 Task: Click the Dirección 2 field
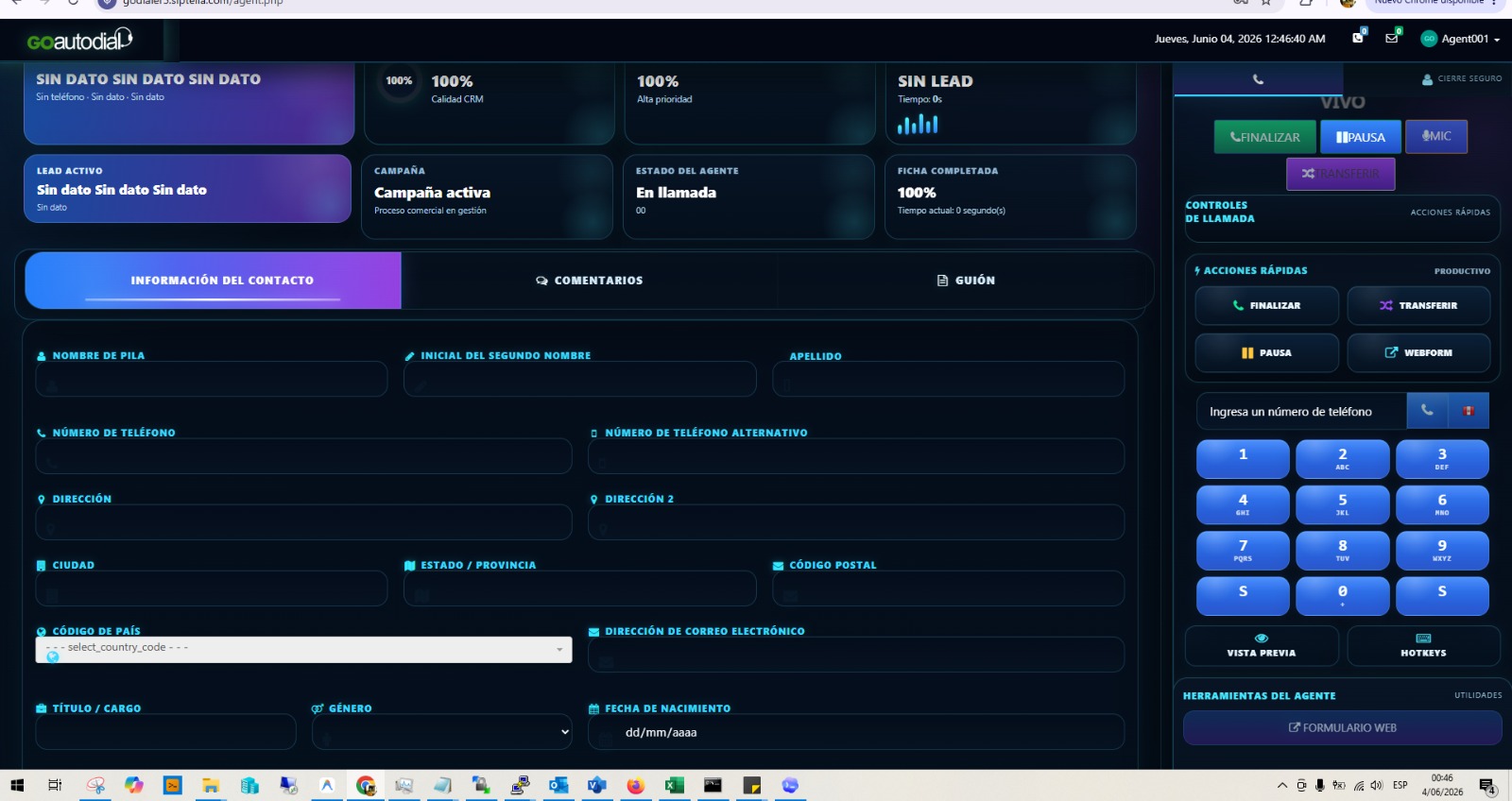[x=856, y=522]
